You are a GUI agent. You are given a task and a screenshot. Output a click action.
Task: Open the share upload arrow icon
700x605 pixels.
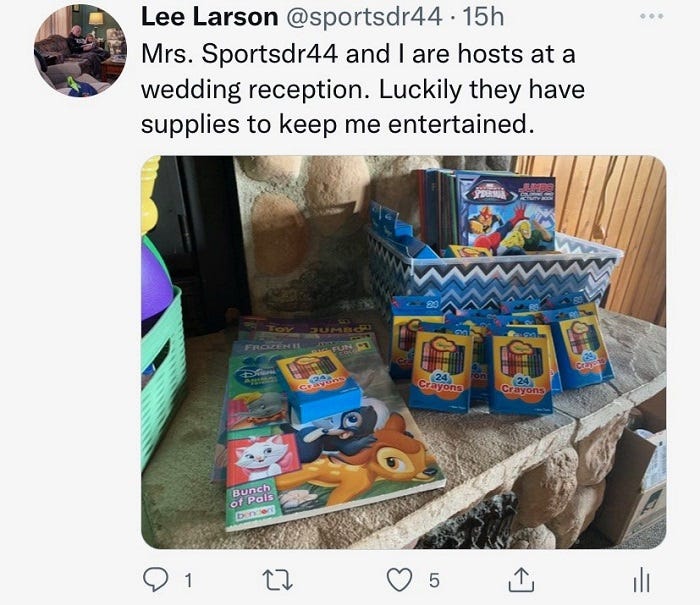521,580
